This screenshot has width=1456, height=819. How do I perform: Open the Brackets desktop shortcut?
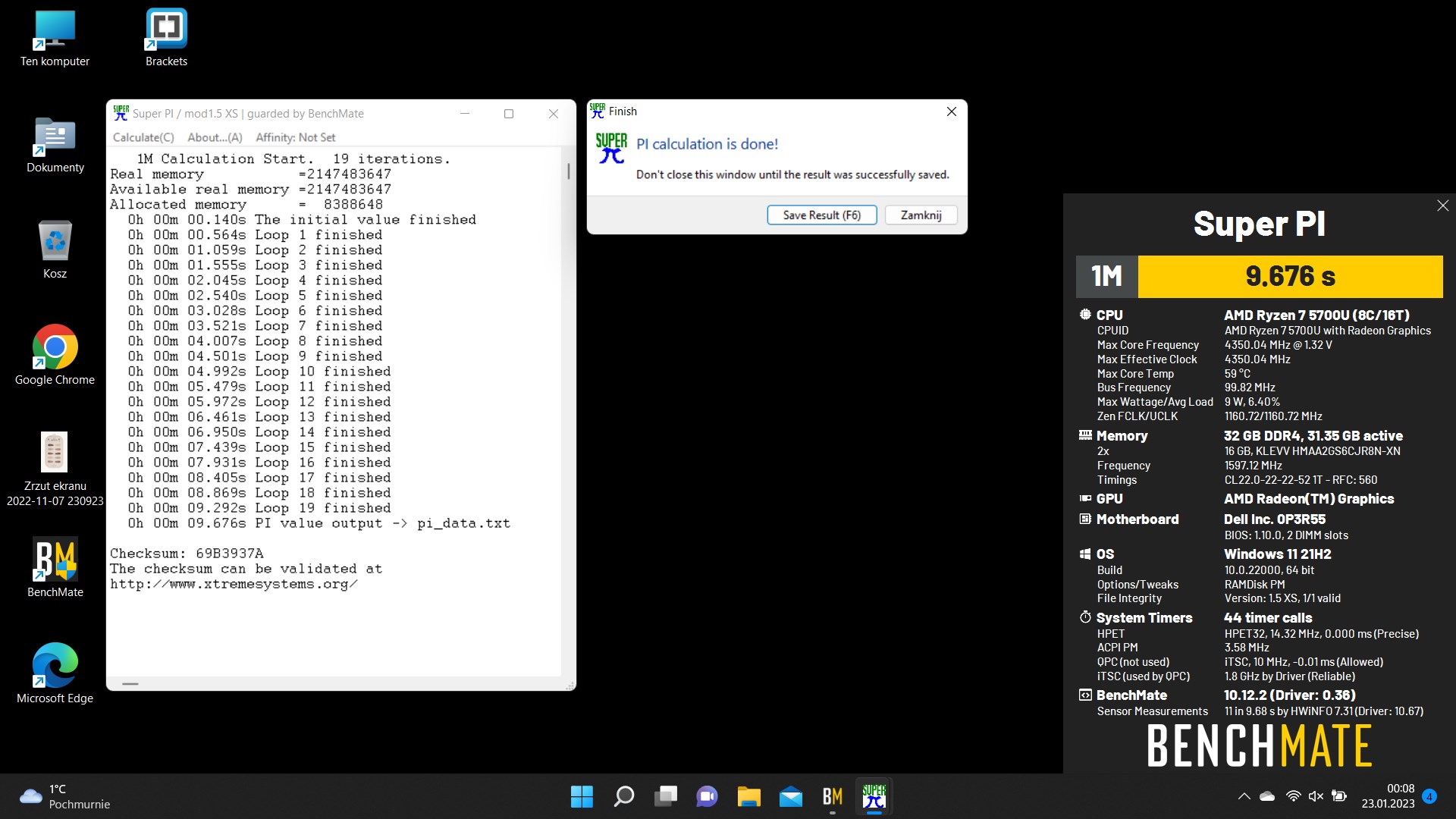click(166, 38)
